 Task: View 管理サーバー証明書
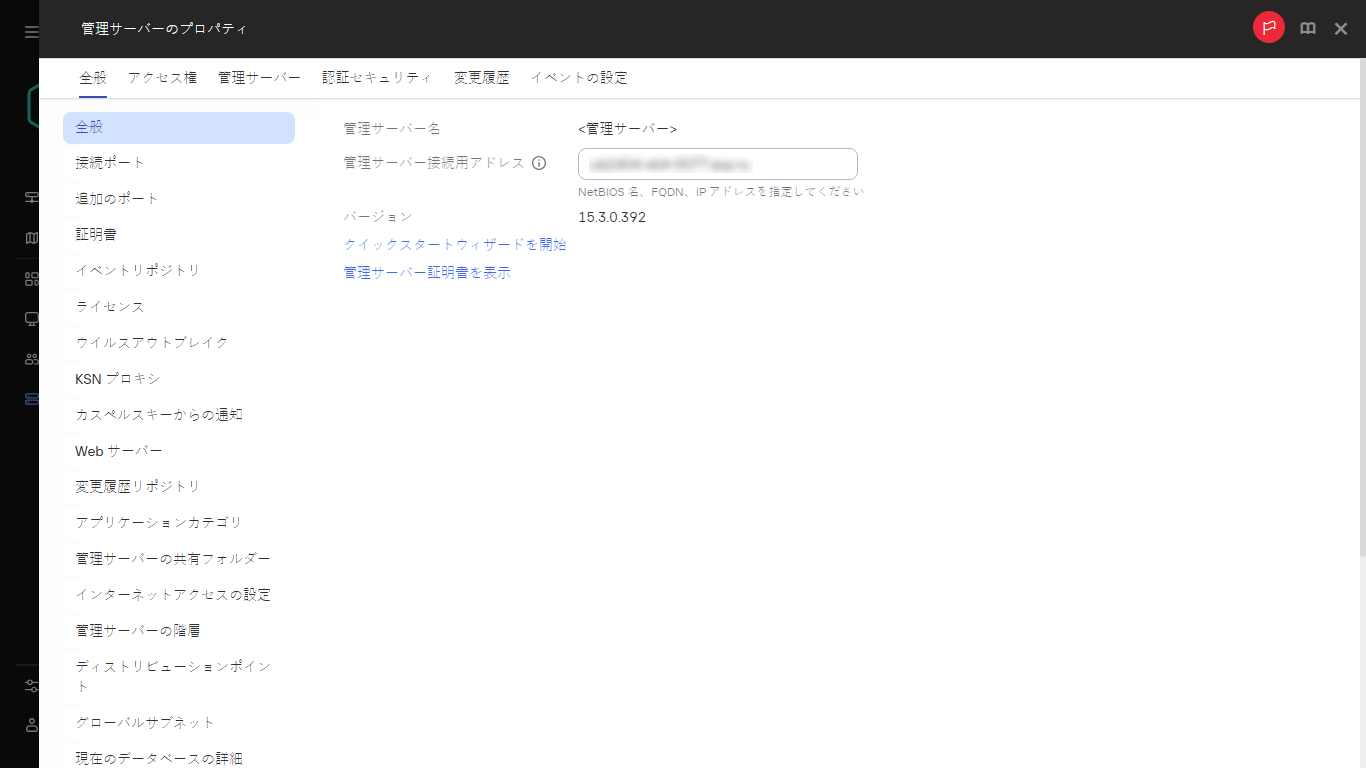point(426,272)
